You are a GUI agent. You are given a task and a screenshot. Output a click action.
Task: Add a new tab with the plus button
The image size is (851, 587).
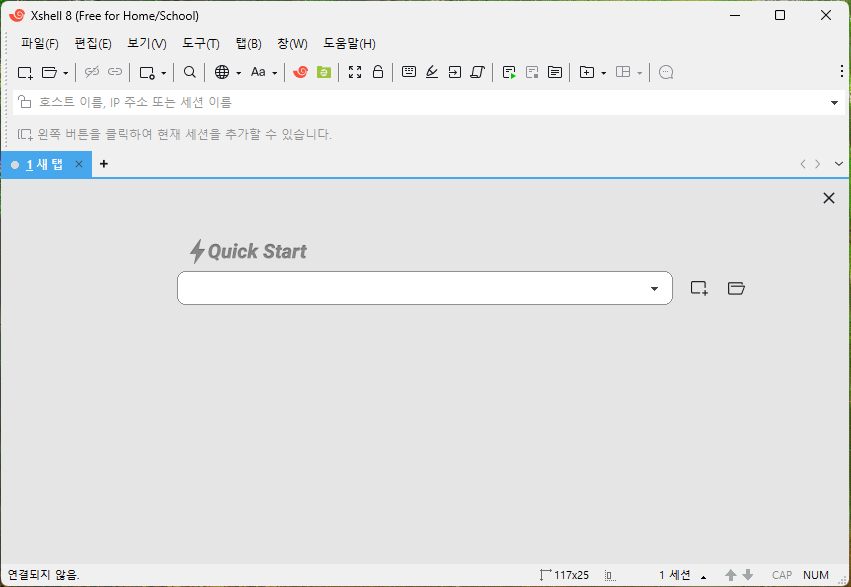pos(103,163)
